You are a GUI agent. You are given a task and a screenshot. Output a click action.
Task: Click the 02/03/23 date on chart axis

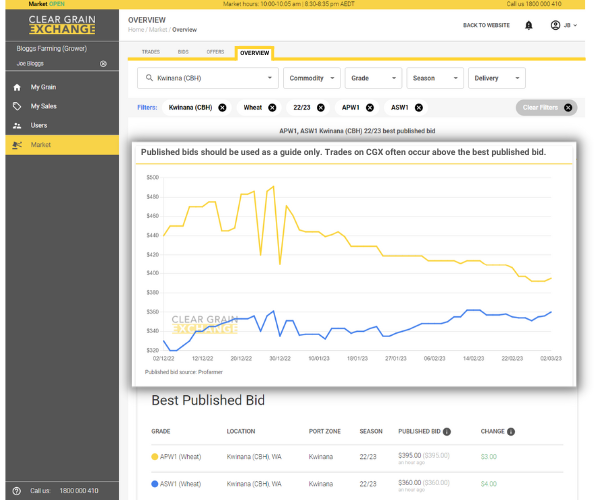551,358
